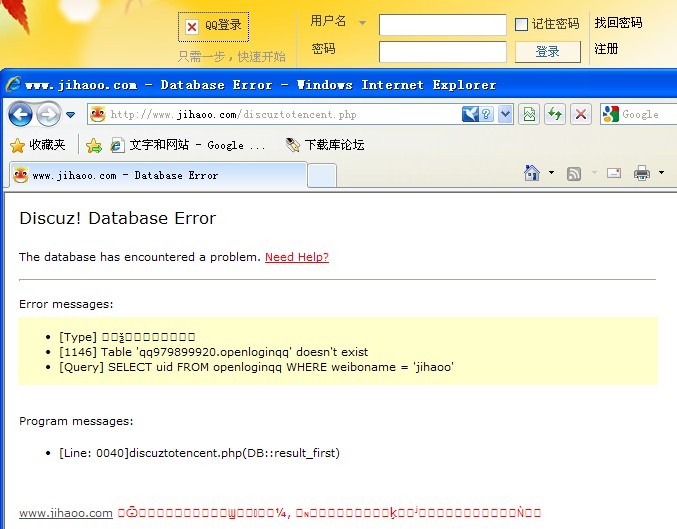
Task: Click the '[Line: 0040]discuztotencent.php' program message
Action: [199, 453]
